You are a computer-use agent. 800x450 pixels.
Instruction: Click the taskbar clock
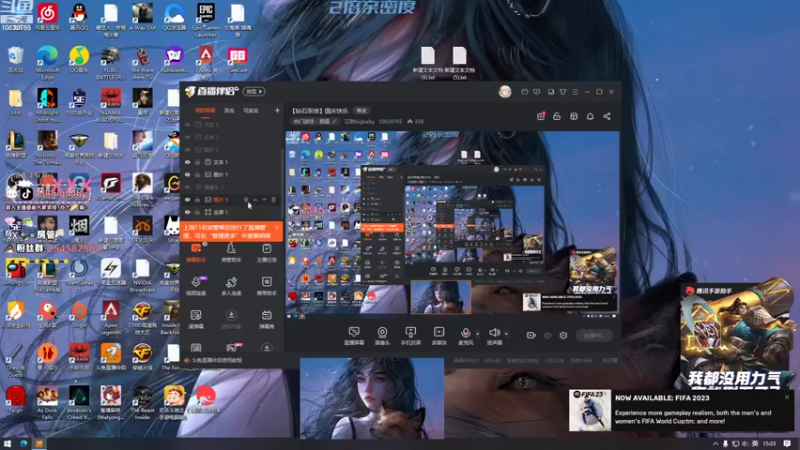[770, 444]
